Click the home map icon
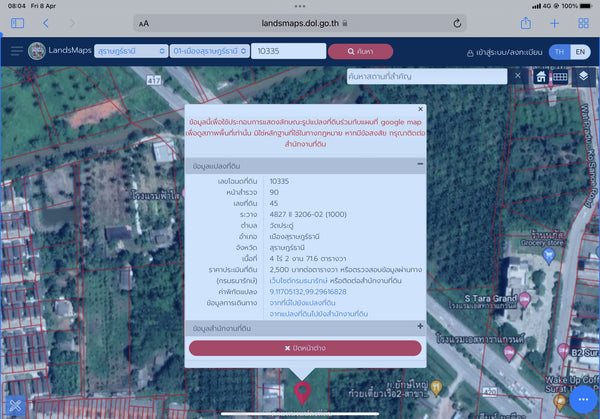600x419 pixels. (x=541, y=77)
